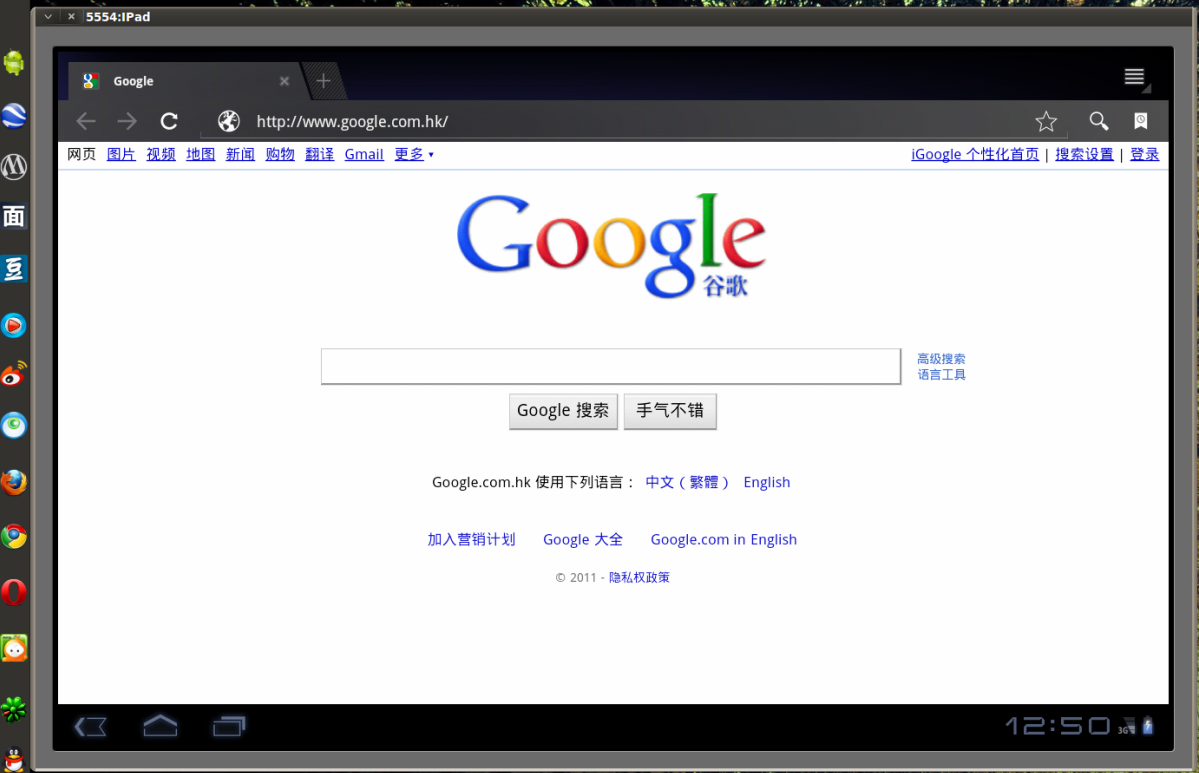Open 语言工具 link
1199x773 pixels.
[941, 375]
